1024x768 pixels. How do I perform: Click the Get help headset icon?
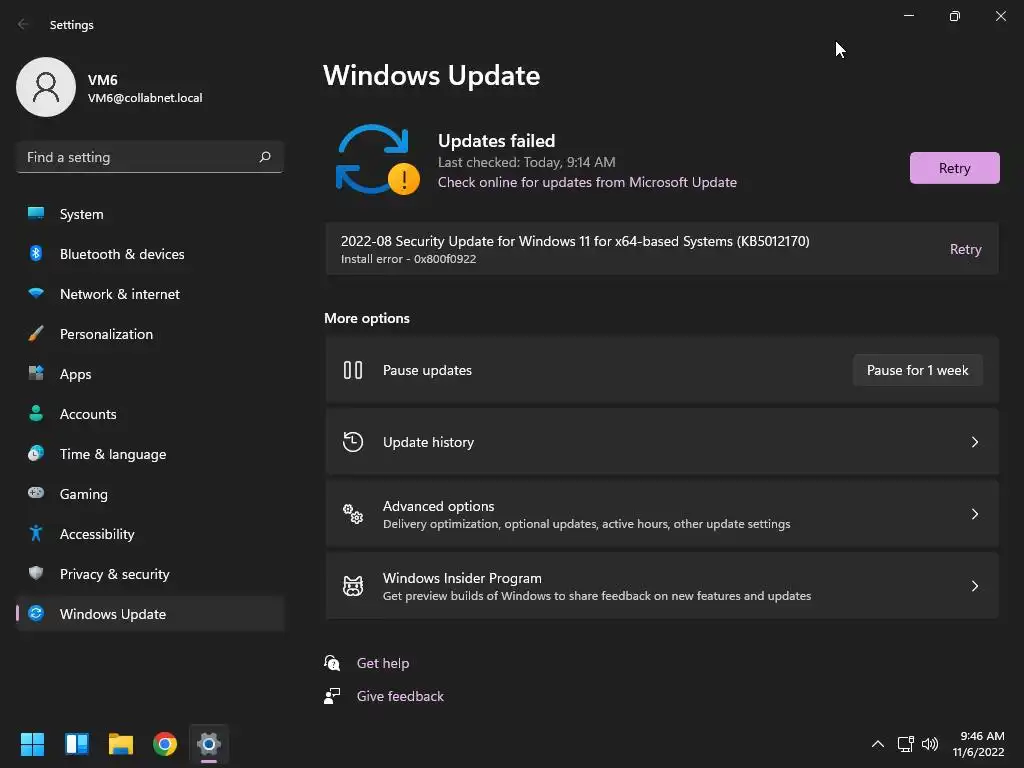coord(332,663)
